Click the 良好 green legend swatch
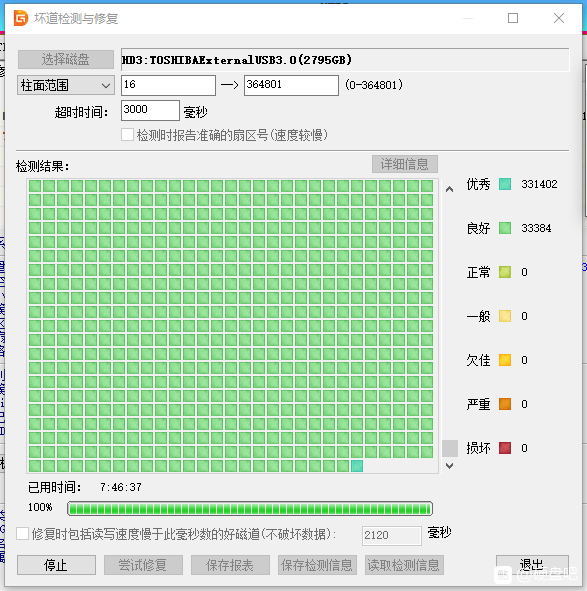Image resolution: width=587 pixels, height=591 pixels. tap(505, 228)
